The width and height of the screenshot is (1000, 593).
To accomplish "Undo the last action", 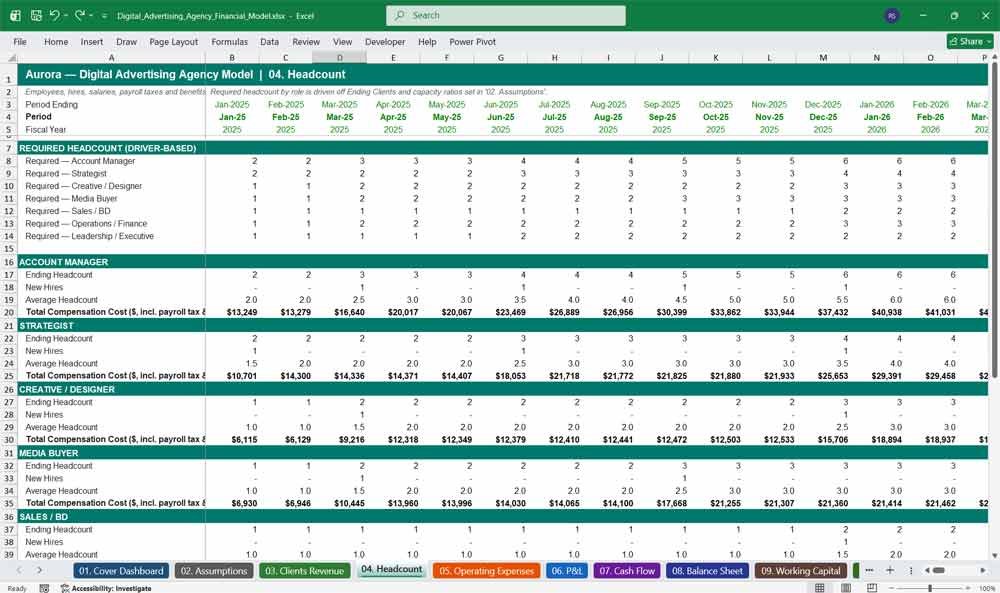I will pyautogui.click(x=55, y=15).
